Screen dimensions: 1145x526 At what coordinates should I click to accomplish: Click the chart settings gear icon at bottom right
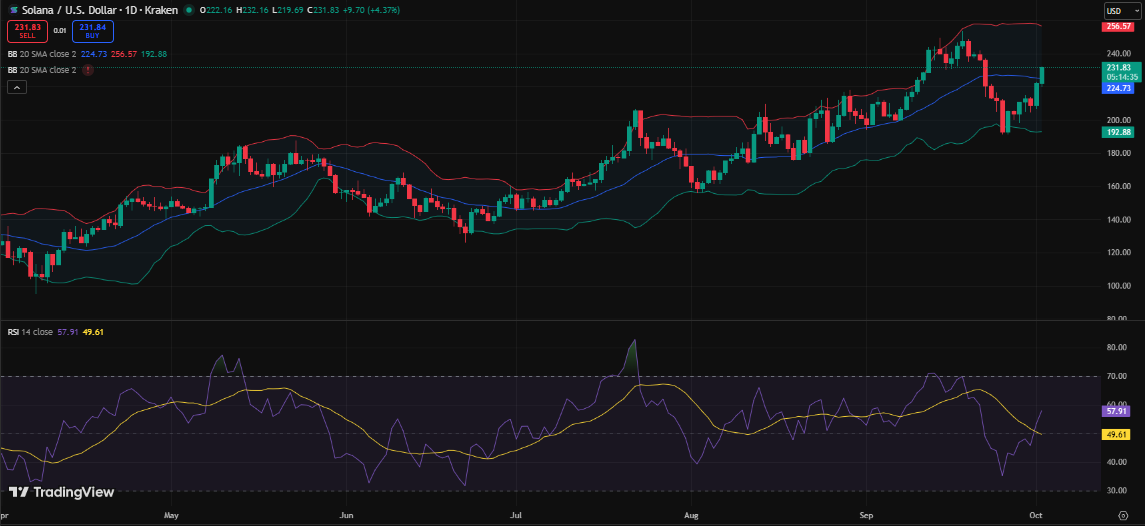[1123, 517]
